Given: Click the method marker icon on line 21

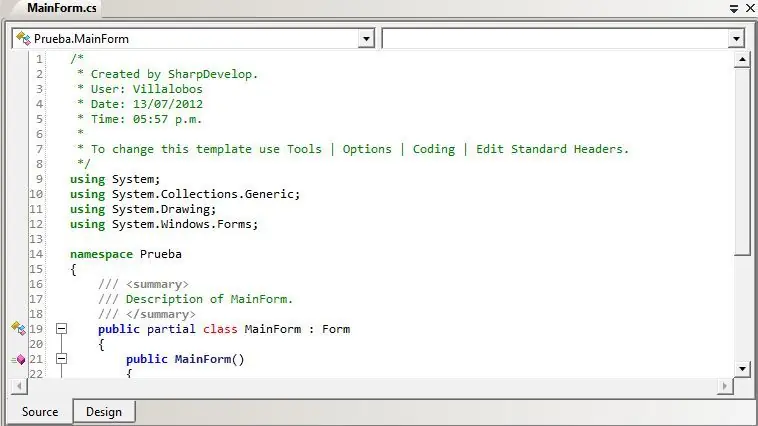Looking at the screenshot, I should tap(19, 359).
